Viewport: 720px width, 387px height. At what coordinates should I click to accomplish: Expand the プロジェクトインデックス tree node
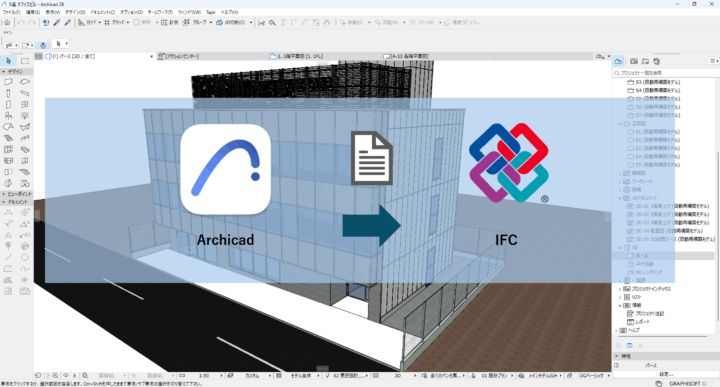coord(620,289)
